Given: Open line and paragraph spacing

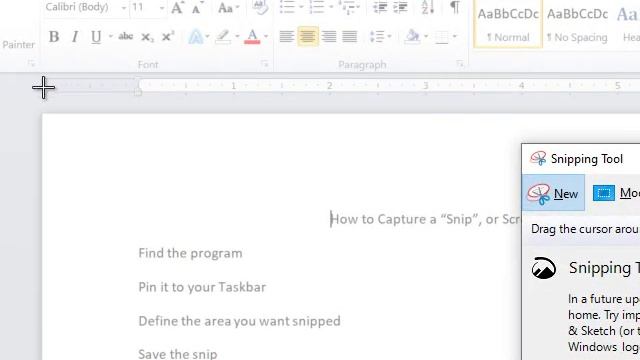Looking at the screenshot, I should [x=377, y=37].
